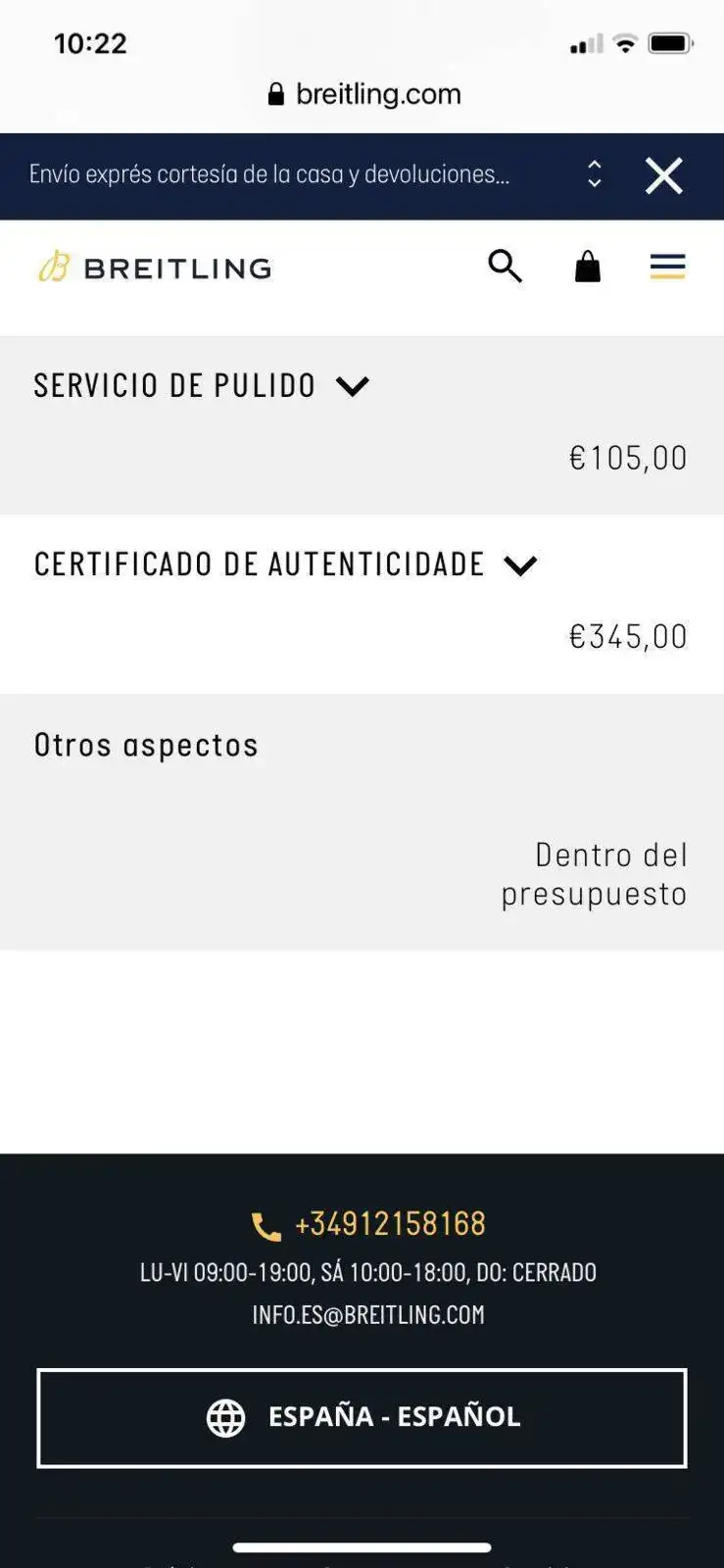Tap the Certificado de Autenticidade heading

(259, 564)
